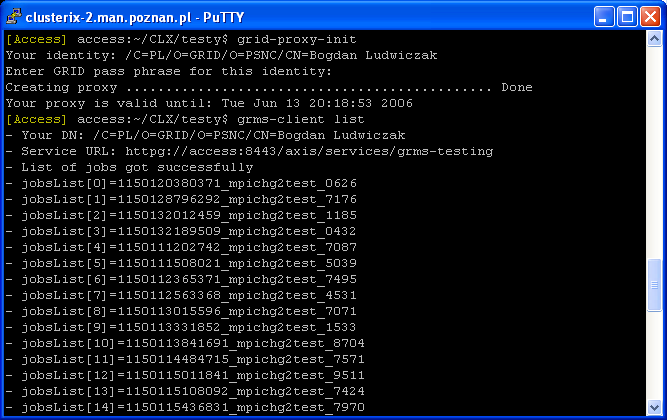Click jobsList[5] entry ending 5039
Viewport: 667px width, 420px height.
[x=181, y=263]
